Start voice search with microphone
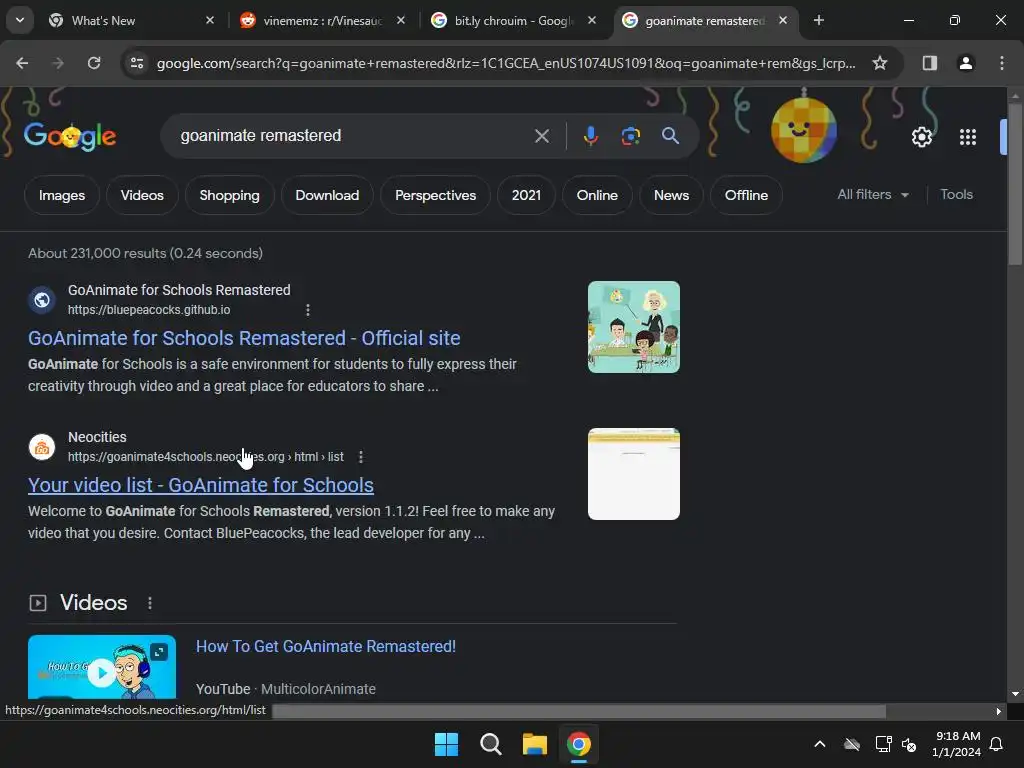The width and height of the screenshot is (1024, 768). coord(590,136)
